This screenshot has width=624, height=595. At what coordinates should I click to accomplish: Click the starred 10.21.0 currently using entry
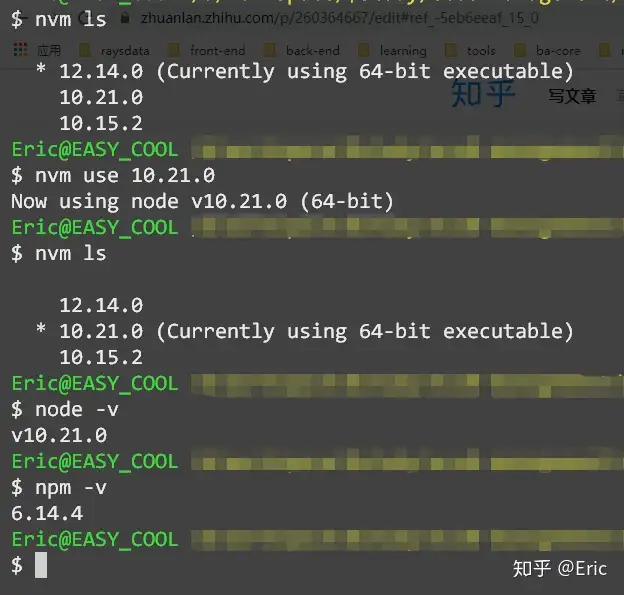tap(305, 331)
